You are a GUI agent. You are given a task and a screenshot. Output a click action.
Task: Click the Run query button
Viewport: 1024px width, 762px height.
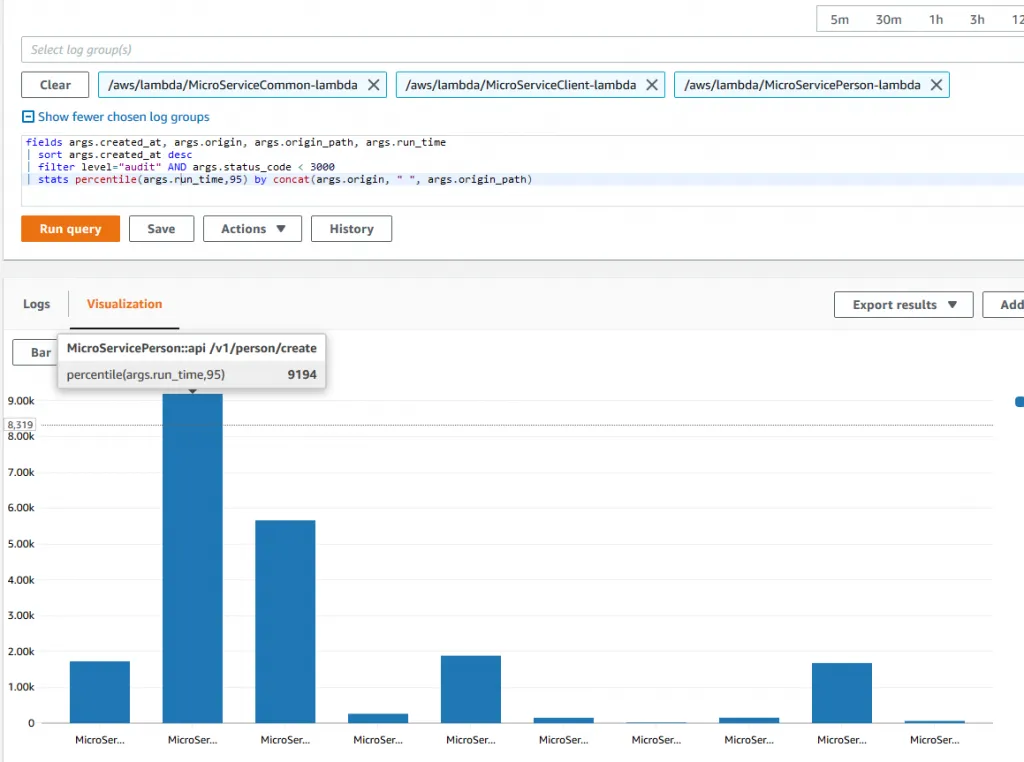point(70,229)
